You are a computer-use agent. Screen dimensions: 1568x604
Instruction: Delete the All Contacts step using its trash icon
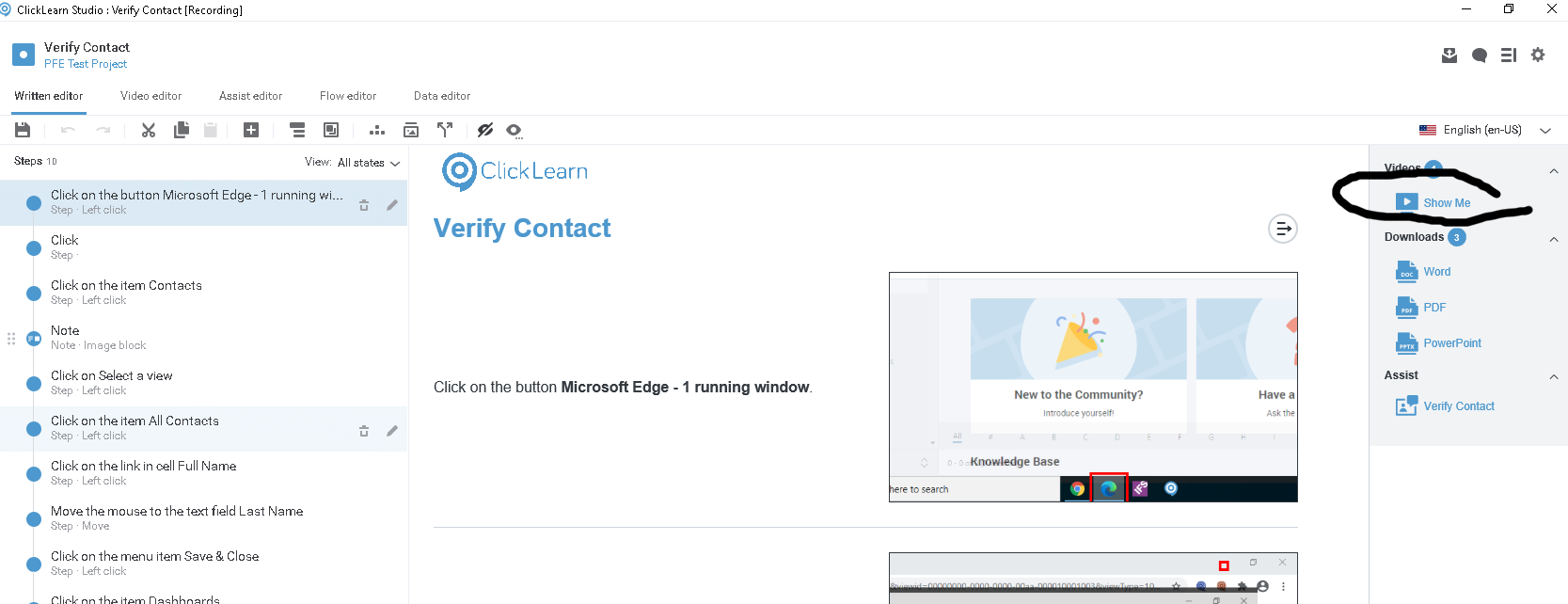(364, 431)
